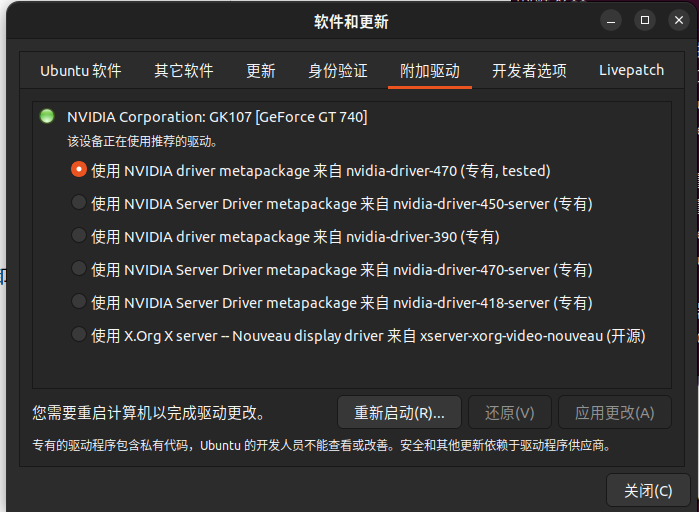The height and width of the screenshot is (512, 699).
Task: Open the Livepatch tab
Action: (631, 70)
